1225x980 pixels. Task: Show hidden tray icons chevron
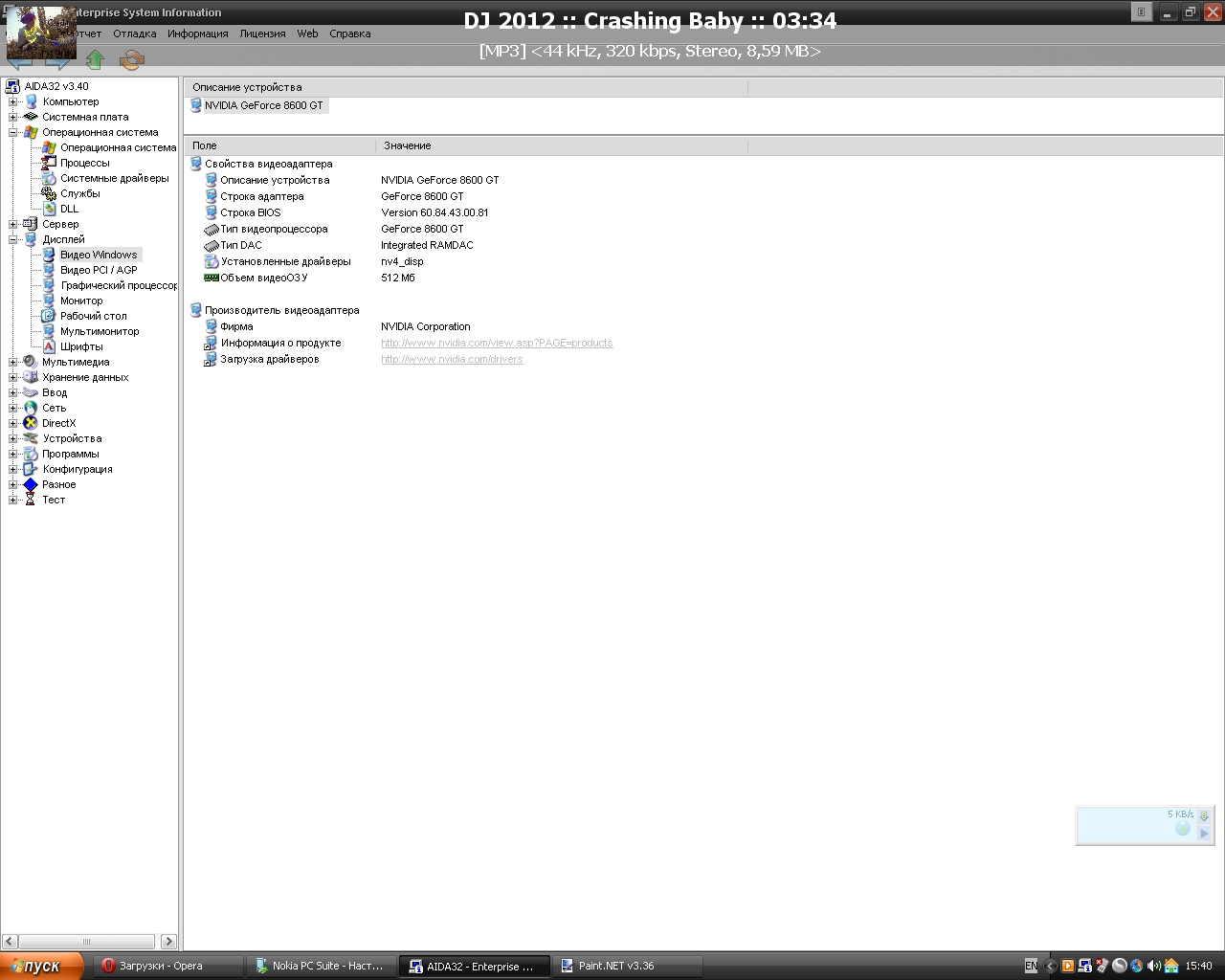[1051, 966]
